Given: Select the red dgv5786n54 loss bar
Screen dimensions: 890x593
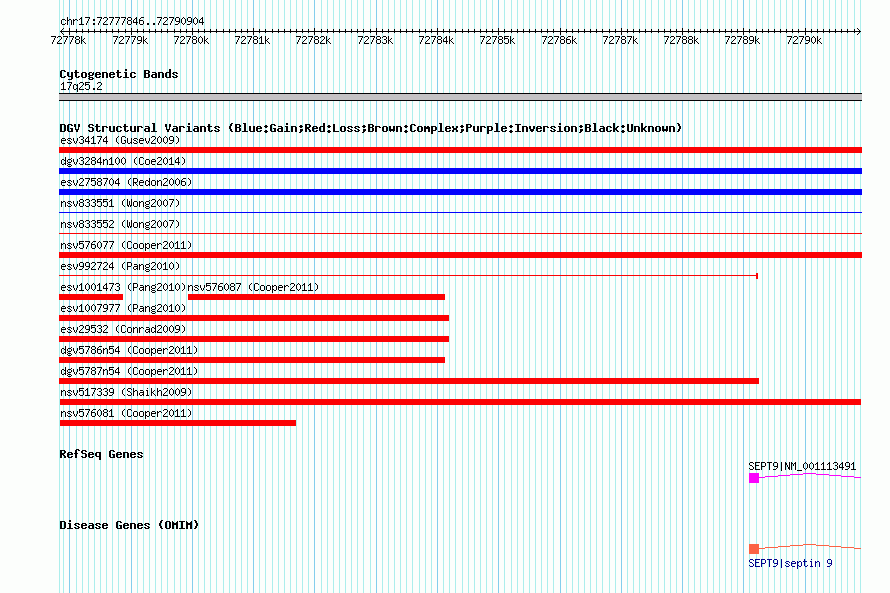Looking at the screenshot, I should (252, 360).
